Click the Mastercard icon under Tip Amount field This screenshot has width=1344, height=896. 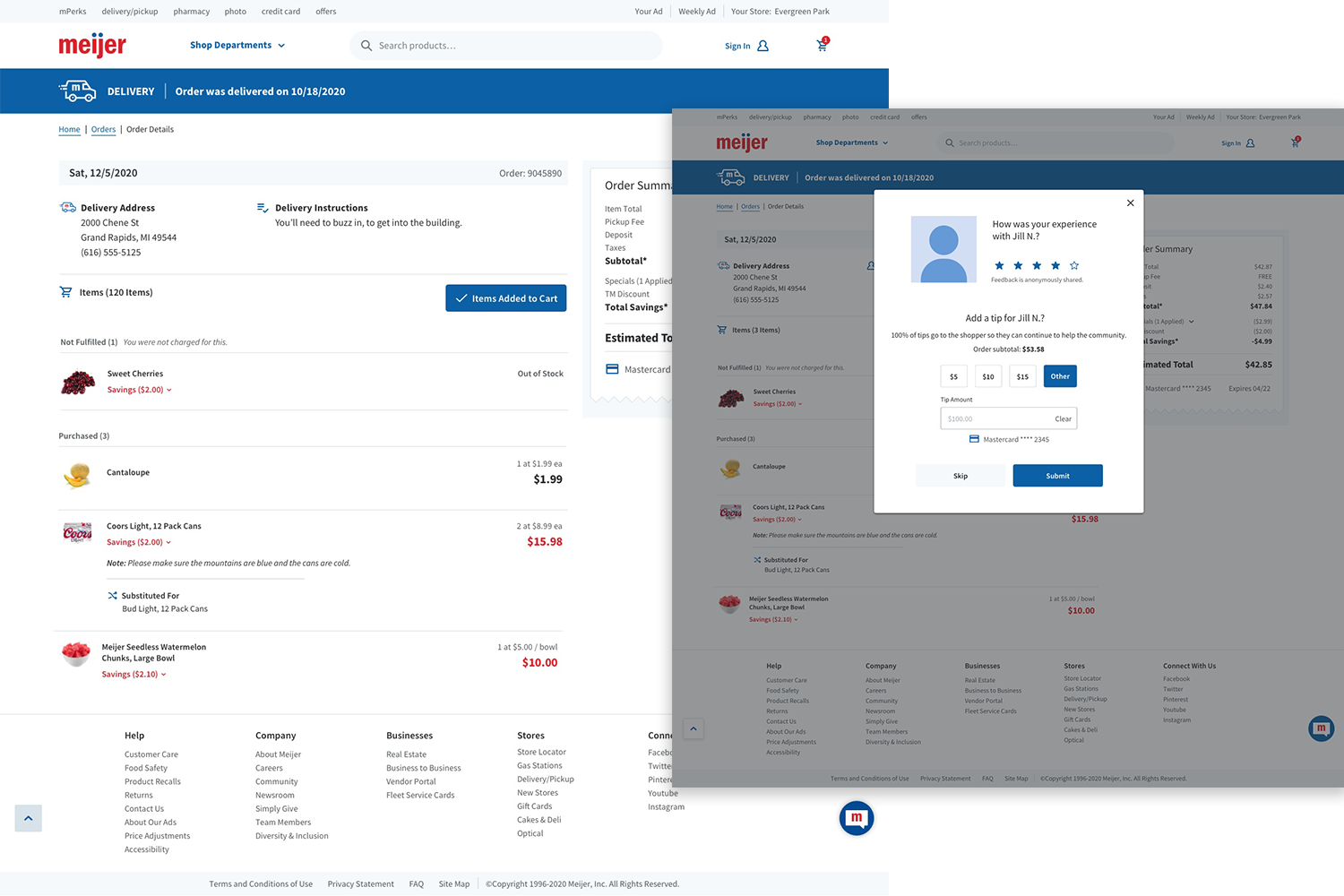pos(974,439)
